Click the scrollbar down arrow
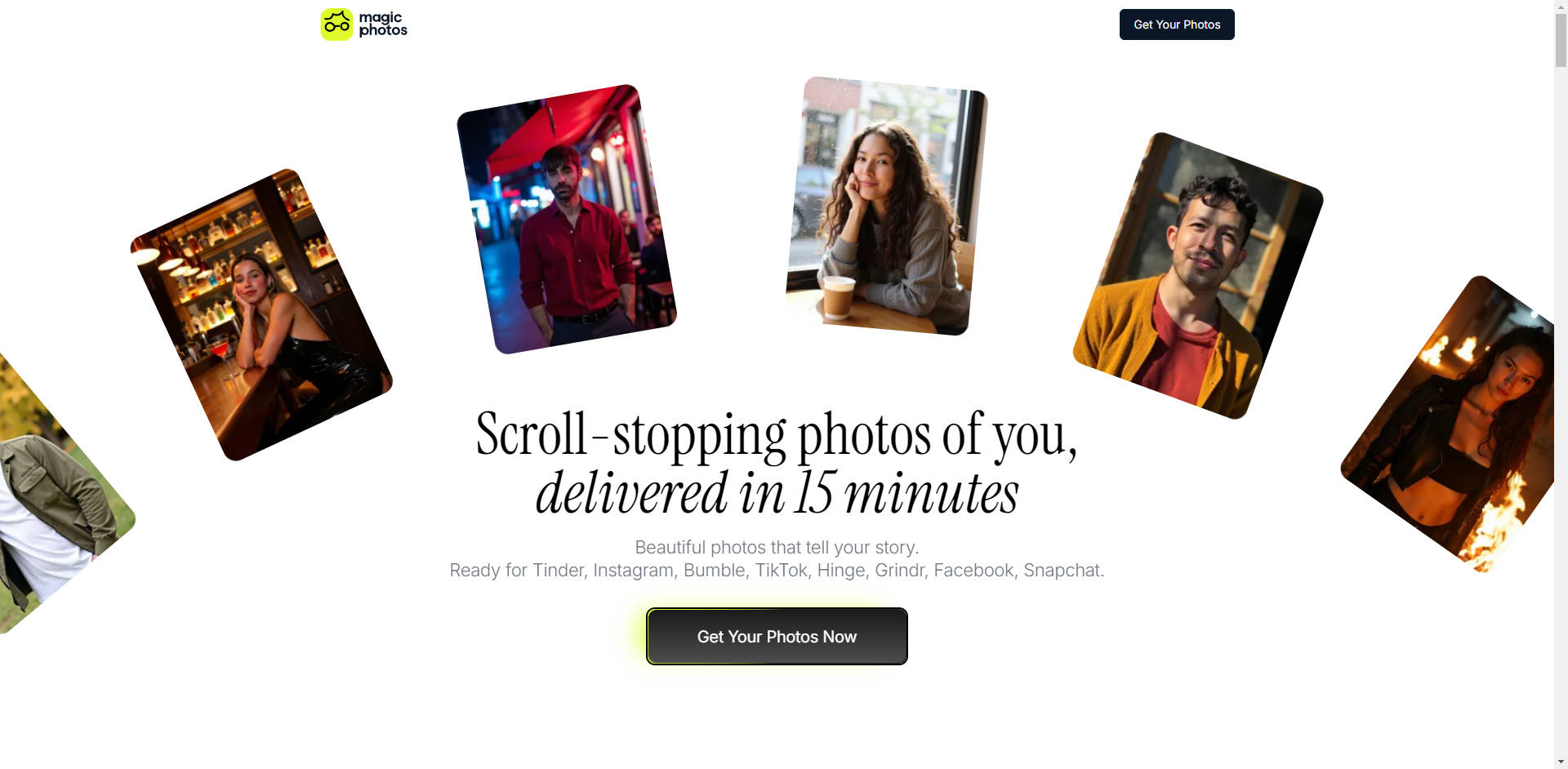The height and width of the screenshot is (769, 1568). click(1561, 762)
